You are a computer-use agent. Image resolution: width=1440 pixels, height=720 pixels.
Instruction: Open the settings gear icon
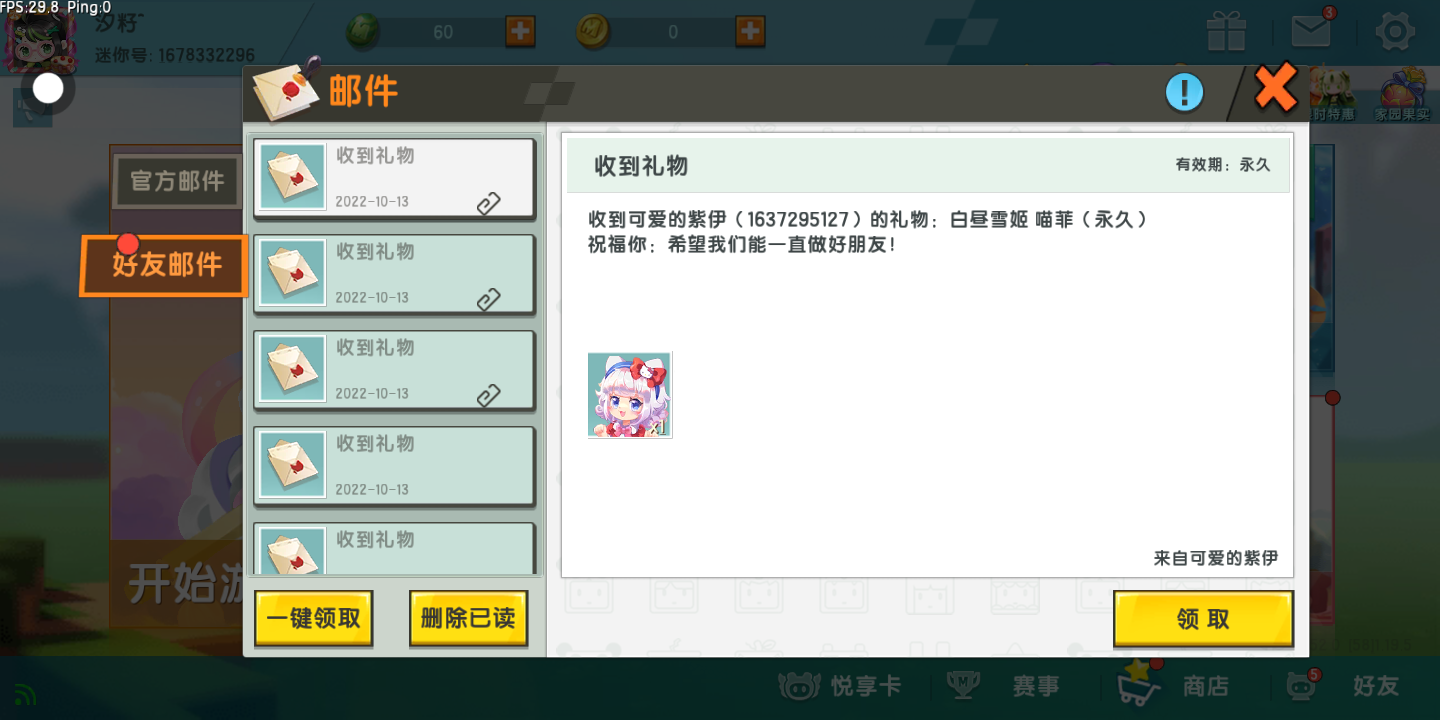click(x=1395, y=31)
